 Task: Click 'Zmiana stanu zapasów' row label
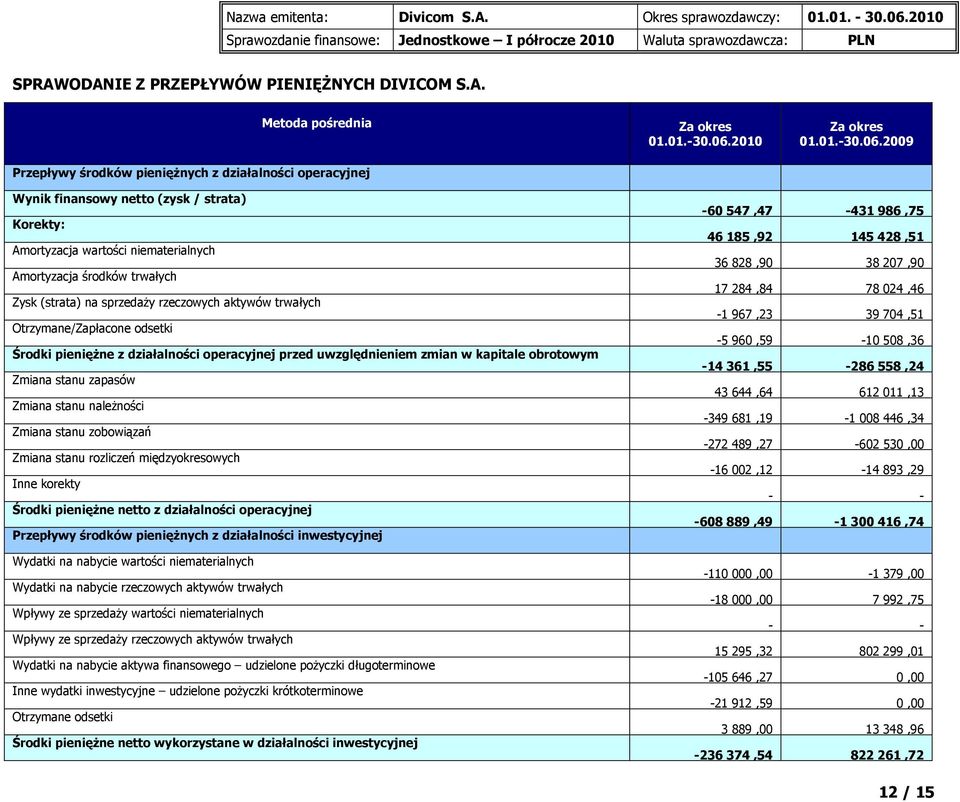[73, 380]
